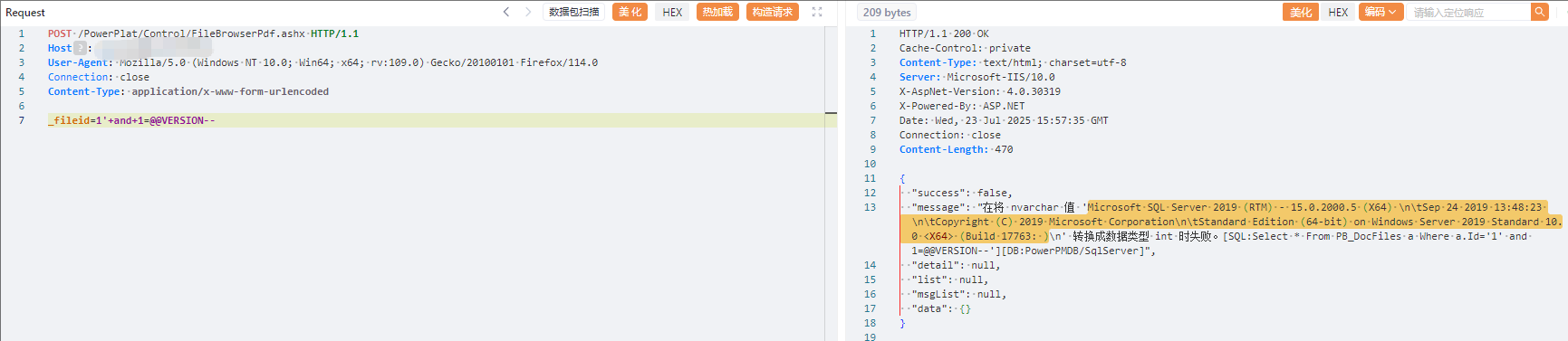Click the Cache-Control: private header

965,48
